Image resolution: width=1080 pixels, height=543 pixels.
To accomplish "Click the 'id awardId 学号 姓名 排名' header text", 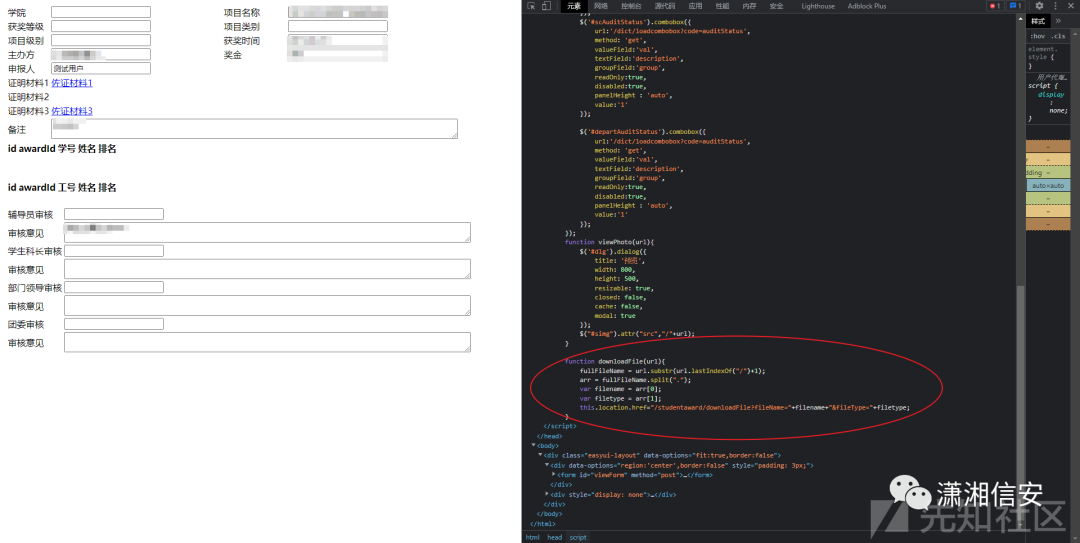I will (x=62, y=149).
